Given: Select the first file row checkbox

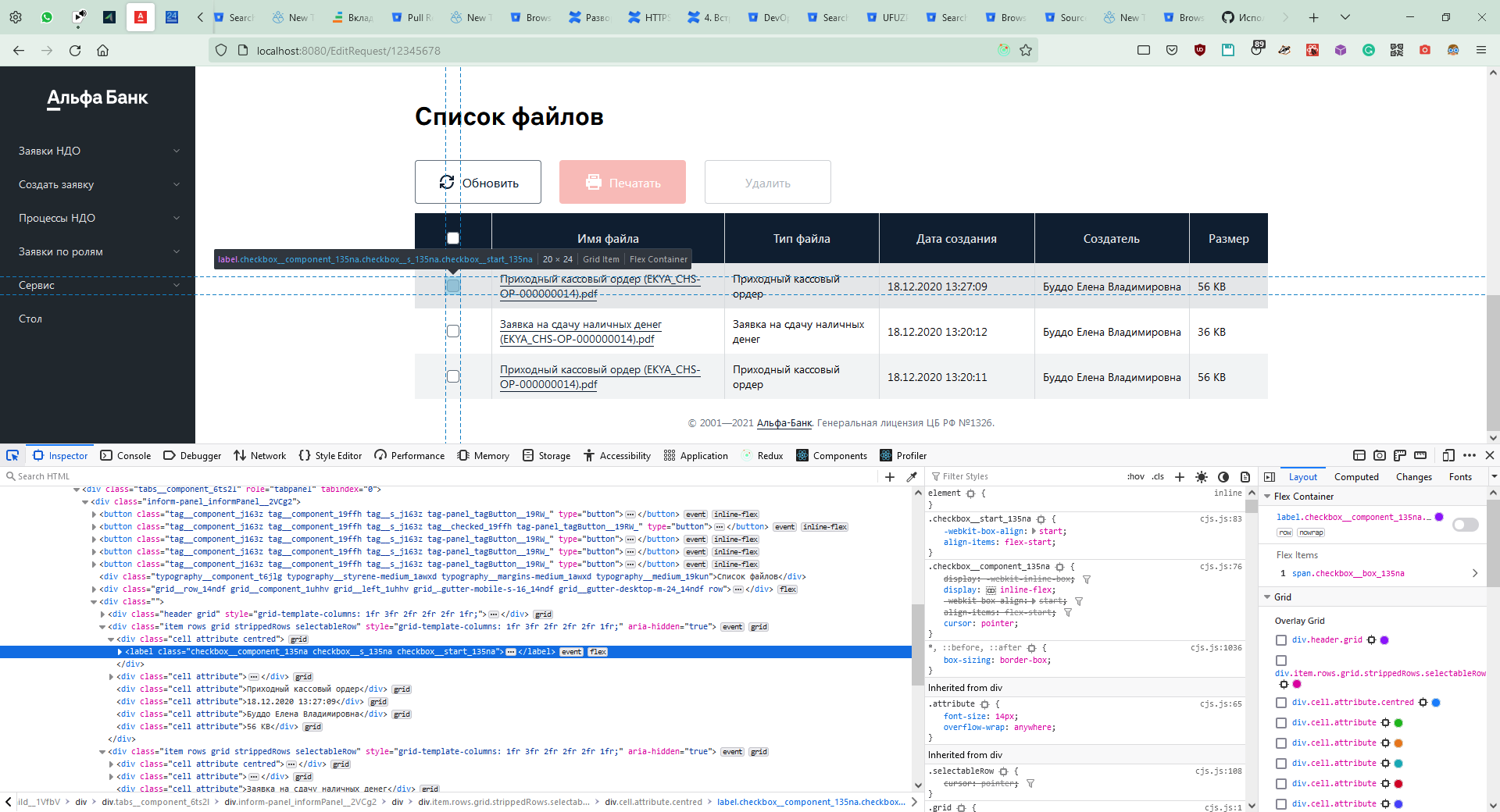Looking at the screenshot, I should pyautogui.click(x=452, y=287).
